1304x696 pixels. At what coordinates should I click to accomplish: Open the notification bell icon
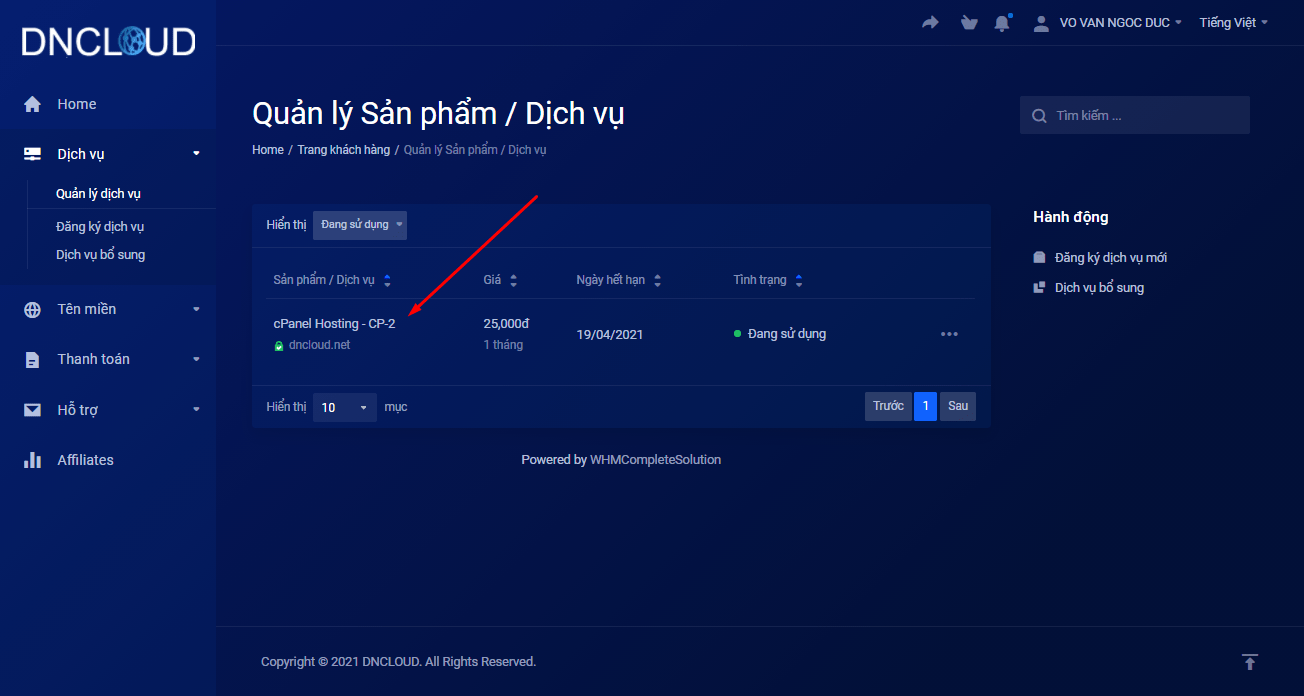pyautogui.click(x=1002, y=23)
